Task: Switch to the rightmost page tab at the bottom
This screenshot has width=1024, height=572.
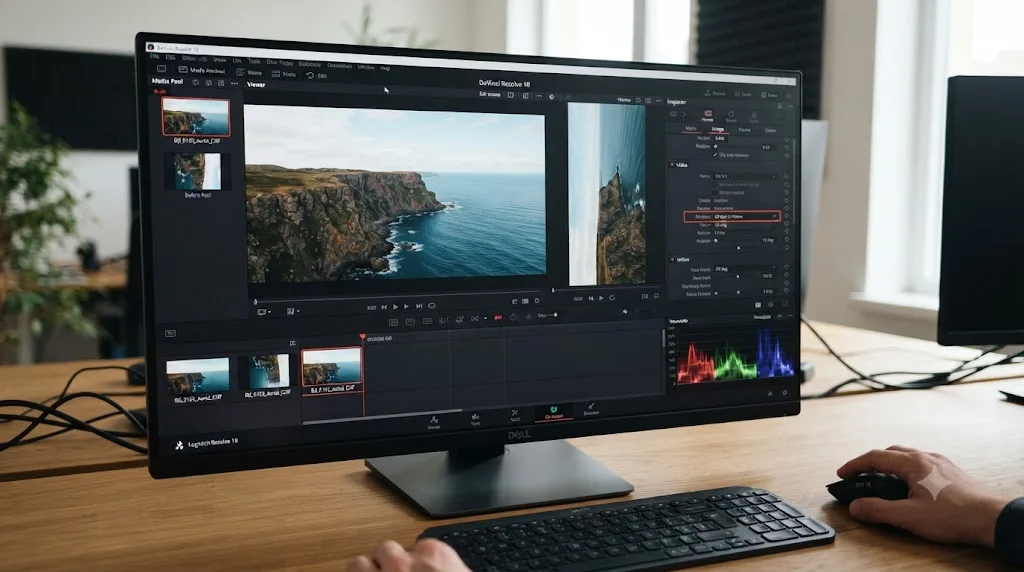Action: click(591, 409)
